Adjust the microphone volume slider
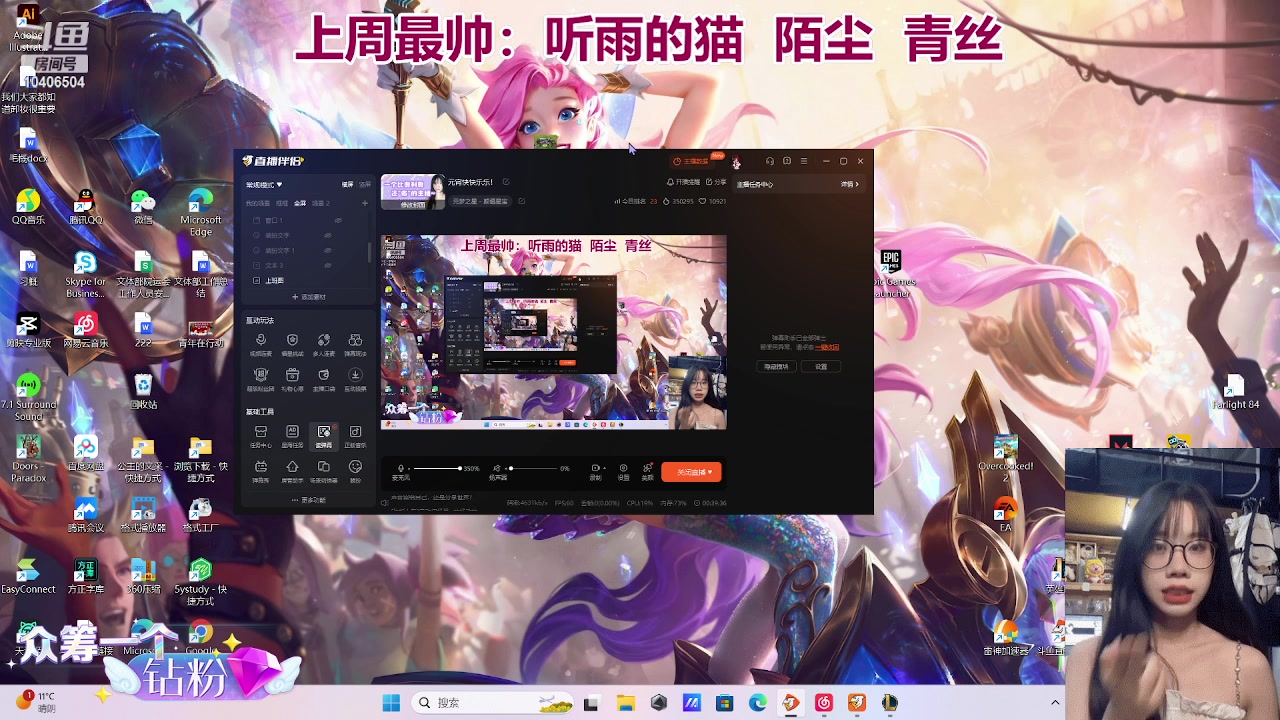Viewport: 1280px width, 720px height. [x=437, y=468]
